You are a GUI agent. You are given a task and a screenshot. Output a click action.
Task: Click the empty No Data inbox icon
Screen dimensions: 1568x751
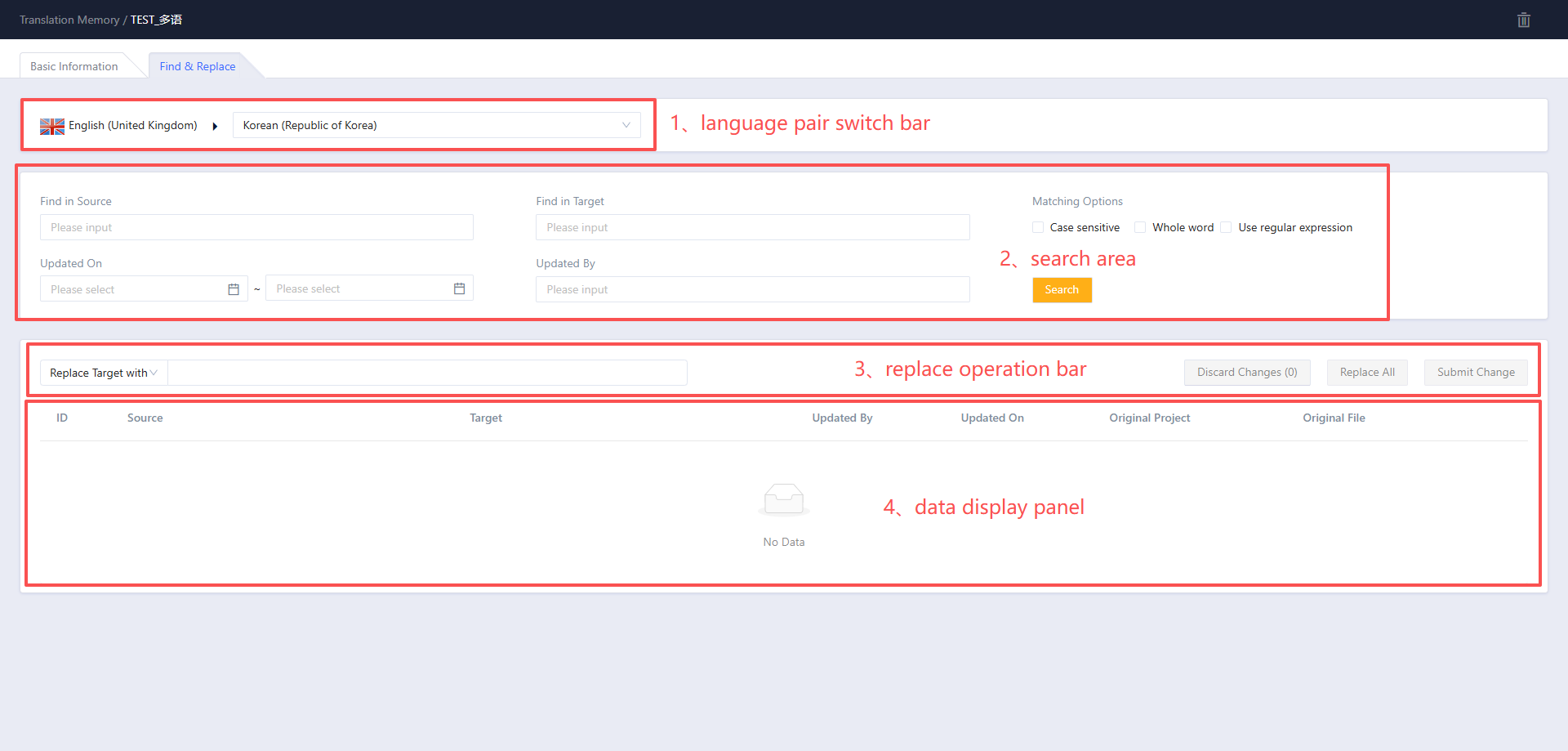coord(784,498)
